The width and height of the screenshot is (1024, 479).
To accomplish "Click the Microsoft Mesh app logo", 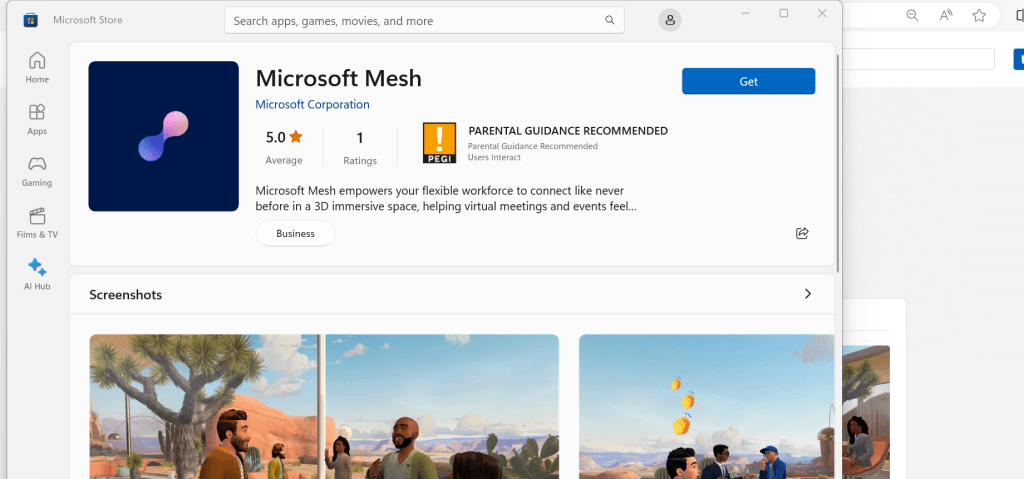I will (163, 136).
